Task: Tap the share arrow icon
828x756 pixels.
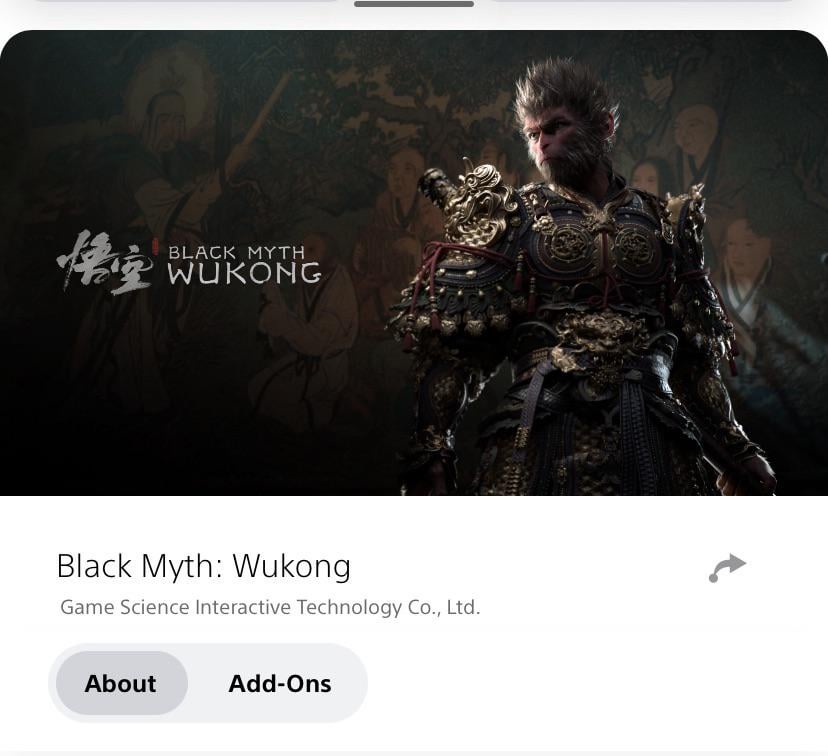Action: (727, 568)
